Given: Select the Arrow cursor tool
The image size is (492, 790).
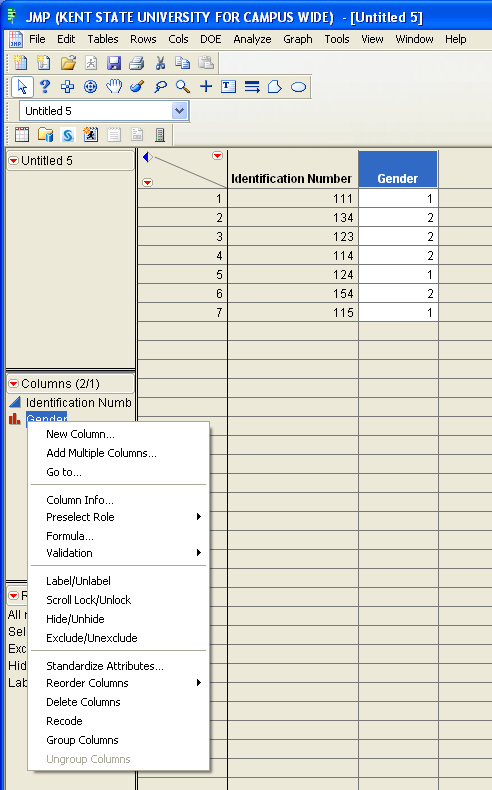Looking at the screenshot, I should coord(22,87).
